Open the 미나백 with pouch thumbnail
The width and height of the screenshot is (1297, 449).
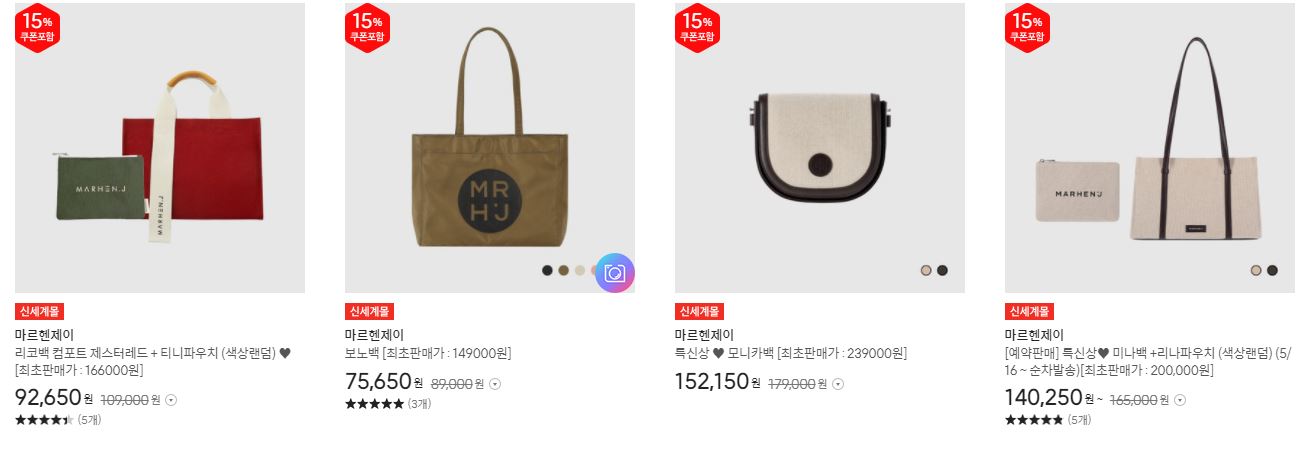pyautogui.click(x=1150, y=148)
